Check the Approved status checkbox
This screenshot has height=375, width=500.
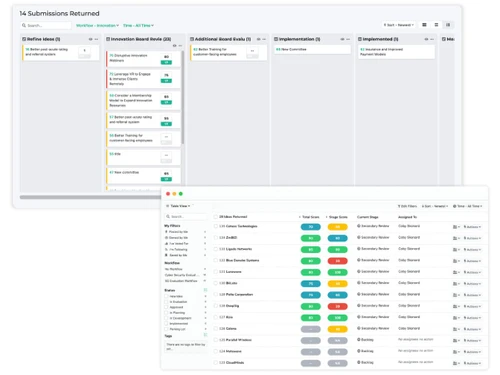click(166, 307)
